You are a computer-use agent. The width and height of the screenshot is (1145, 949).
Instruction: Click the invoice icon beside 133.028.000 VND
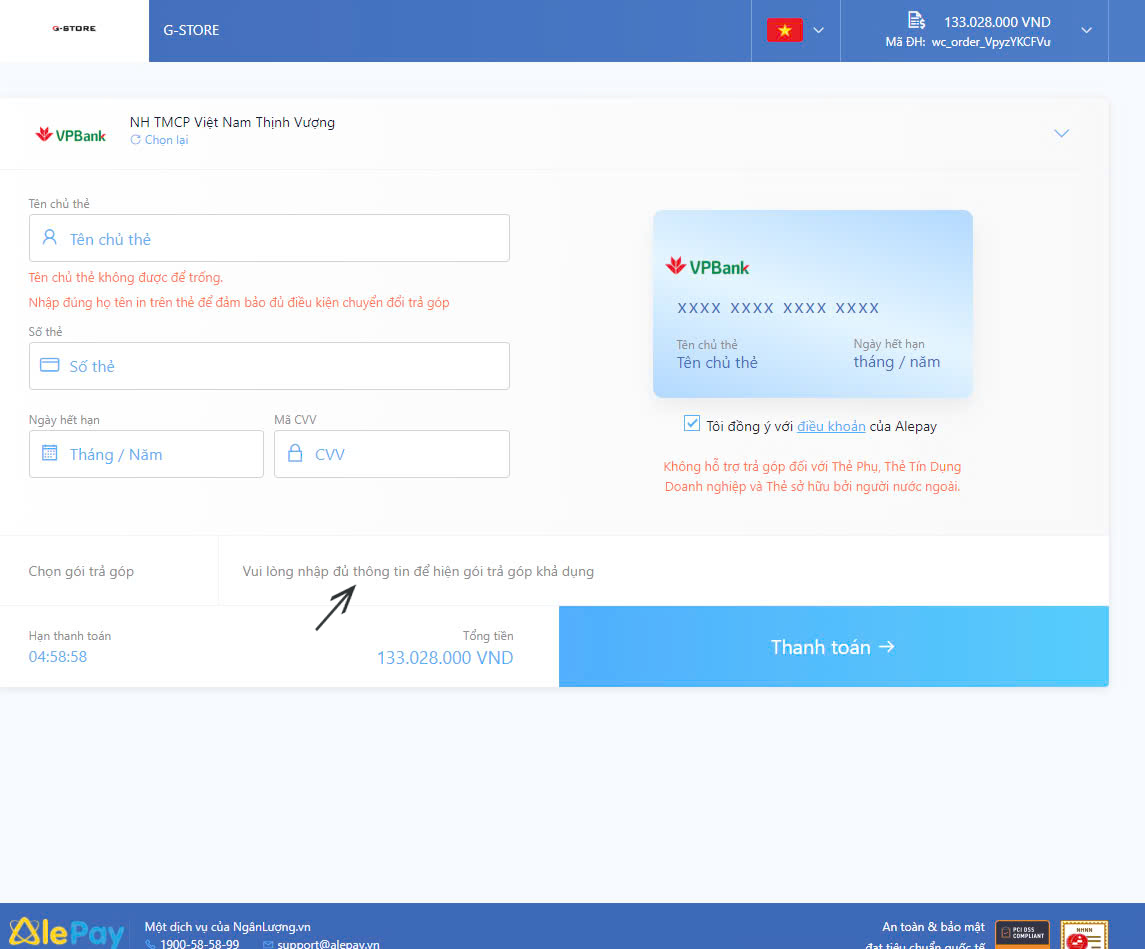916,20
